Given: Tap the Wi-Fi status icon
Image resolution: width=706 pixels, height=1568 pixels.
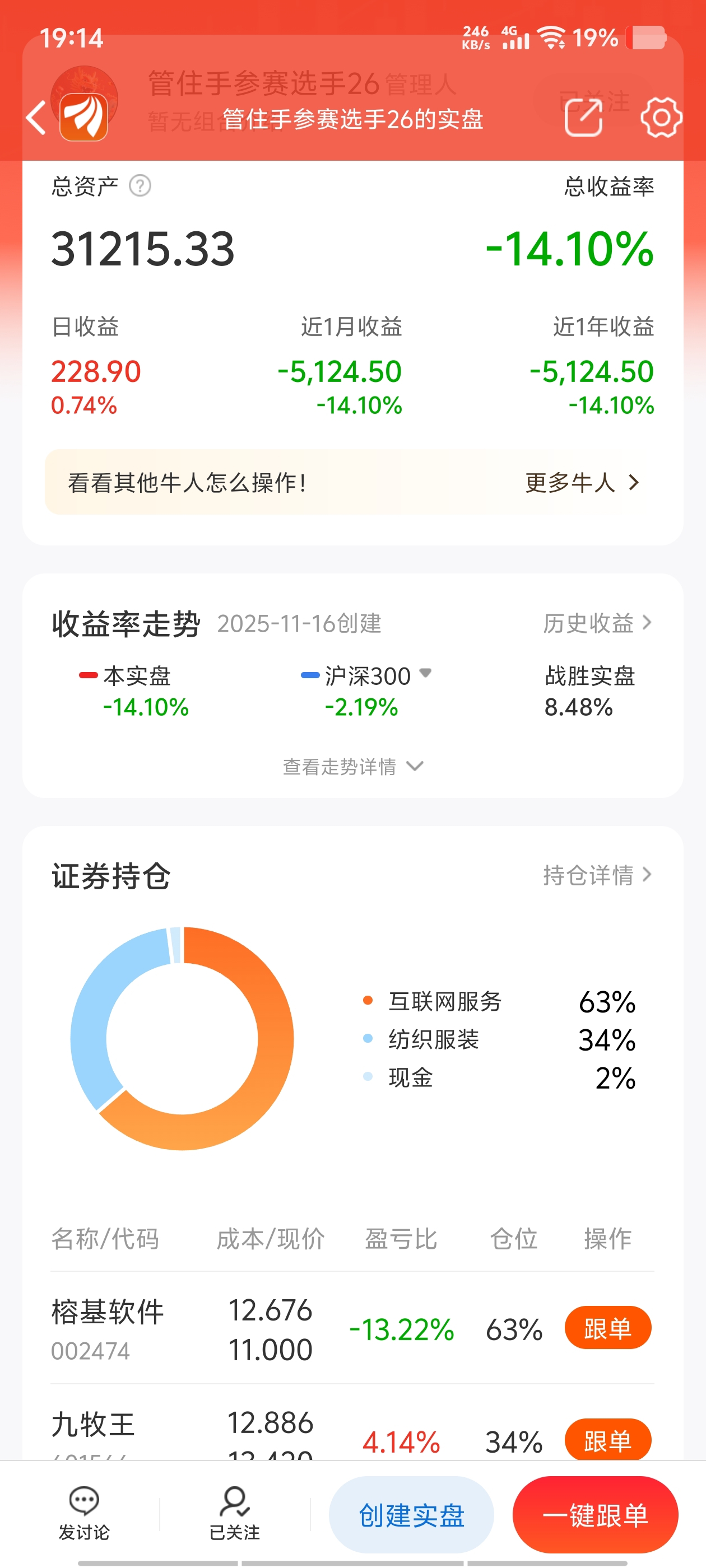Looking at the screenshot, I should click(552, 38).
